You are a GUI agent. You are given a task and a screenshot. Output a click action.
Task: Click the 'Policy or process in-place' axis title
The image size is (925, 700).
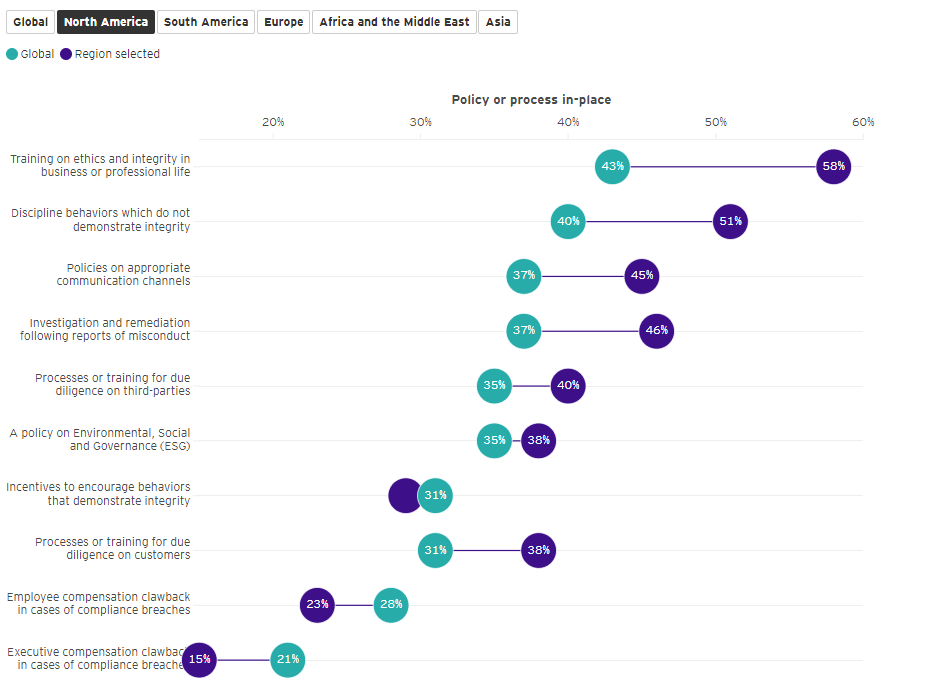531,100
